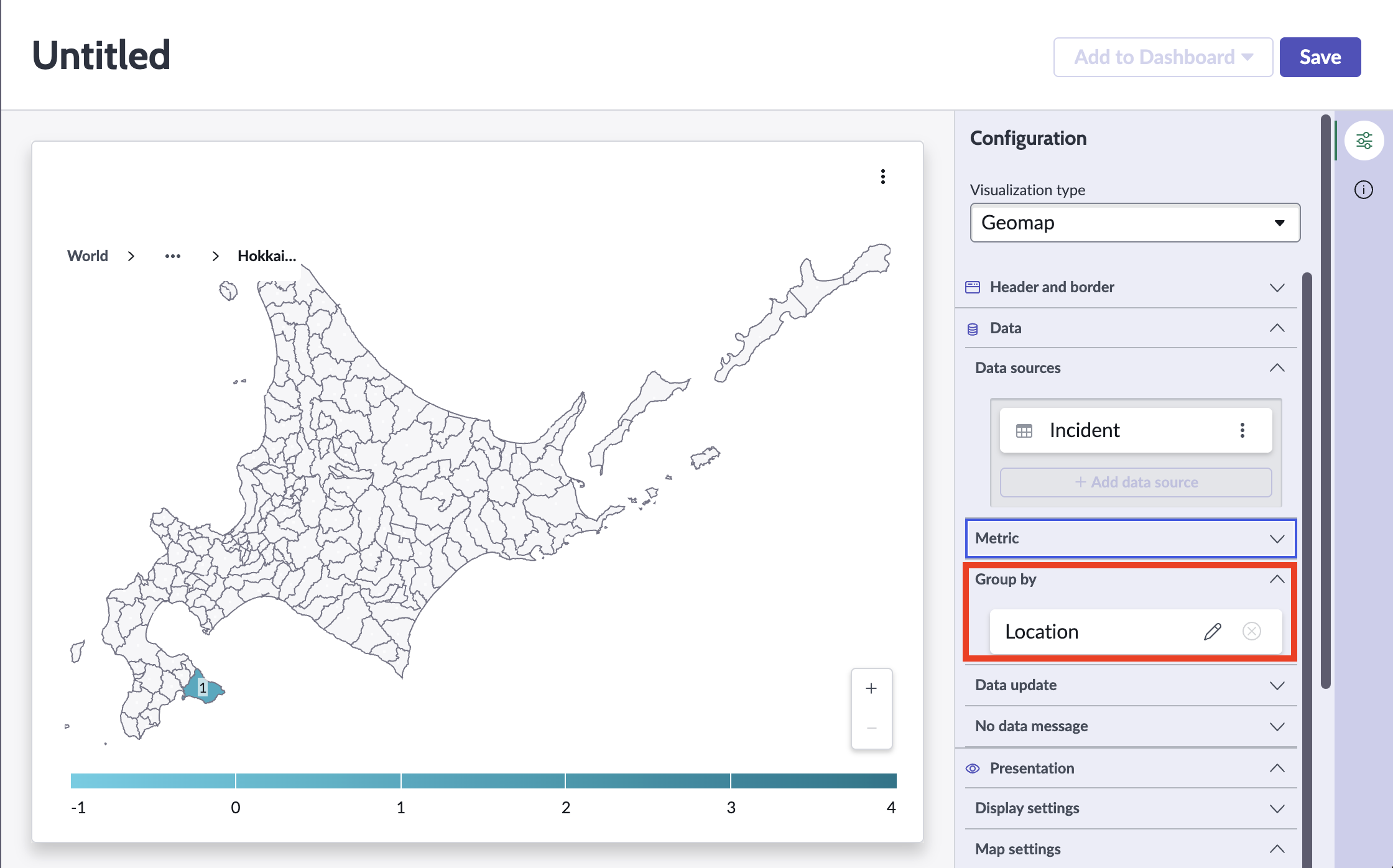This screenshot has height=868, width=1393.
Task: Open the configuration sliders panel in the sidebar
Action: (x=1364, y=141)
